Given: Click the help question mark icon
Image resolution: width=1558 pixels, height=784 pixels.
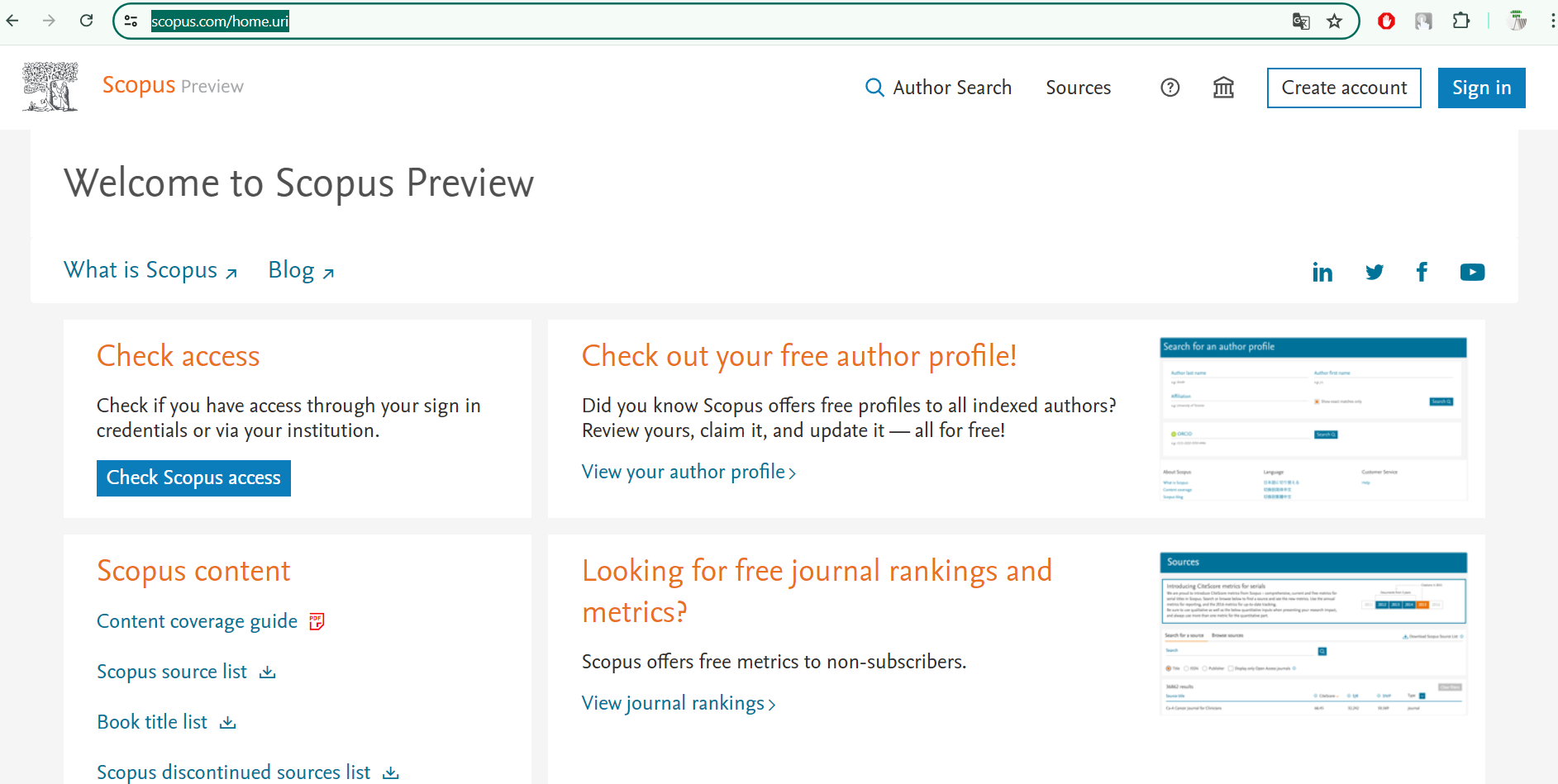Looking at the screenshot, I should (1170, 88).
